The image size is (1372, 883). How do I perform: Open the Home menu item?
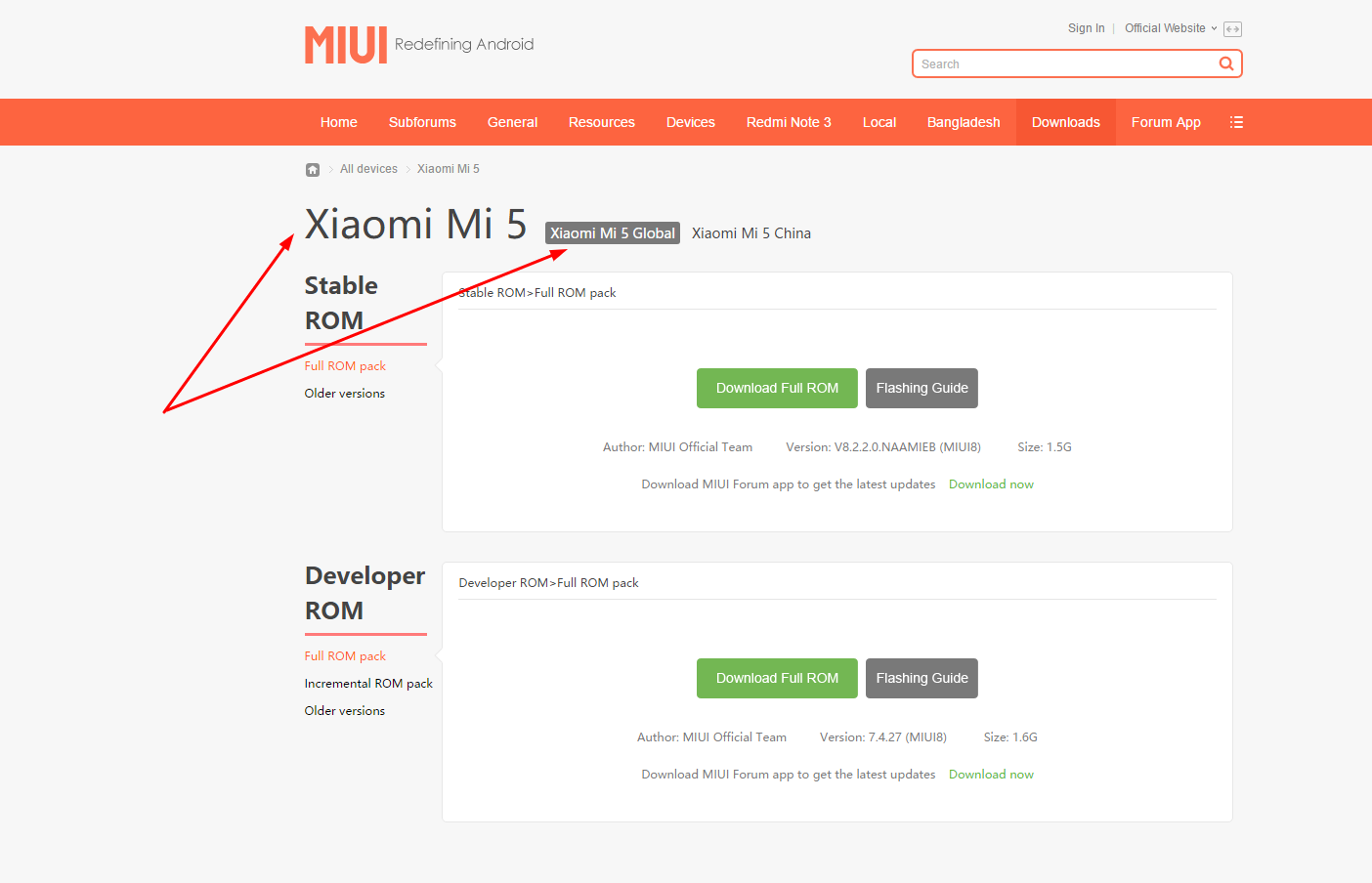click(x=339, y=122)
